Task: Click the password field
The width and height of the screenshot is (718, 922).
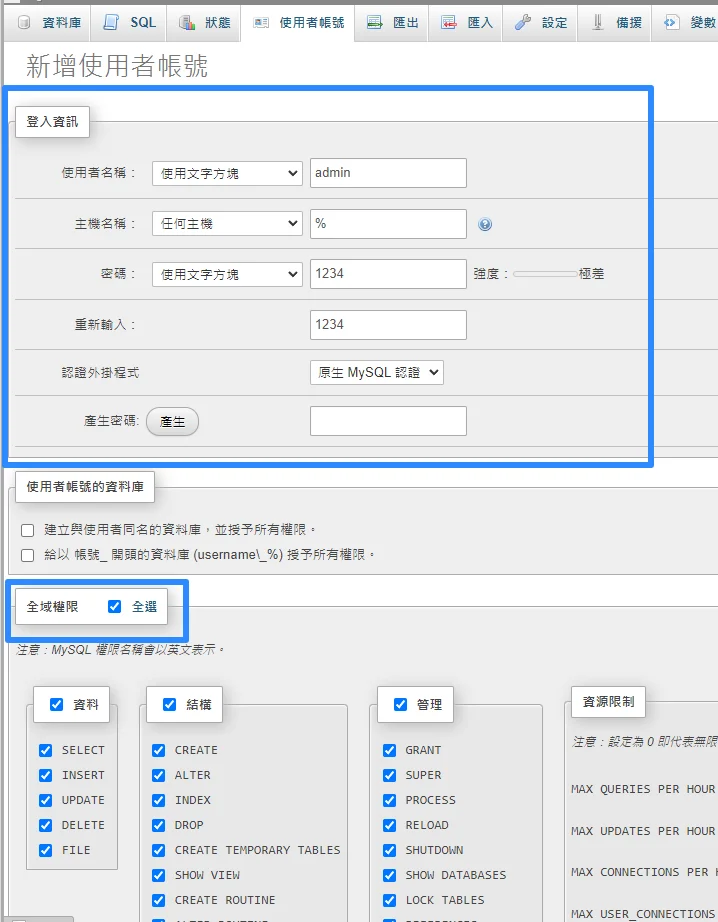Action: [x=388, y=274]
